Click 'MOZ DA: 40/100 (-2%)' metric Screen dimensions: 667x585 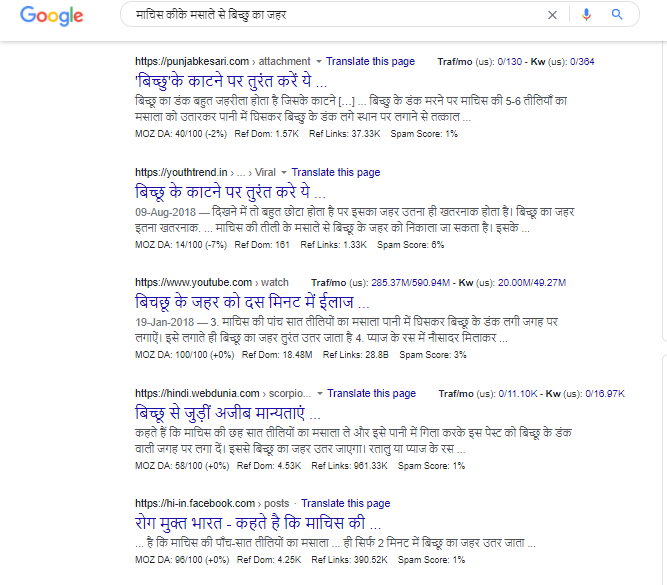(181, 134)
